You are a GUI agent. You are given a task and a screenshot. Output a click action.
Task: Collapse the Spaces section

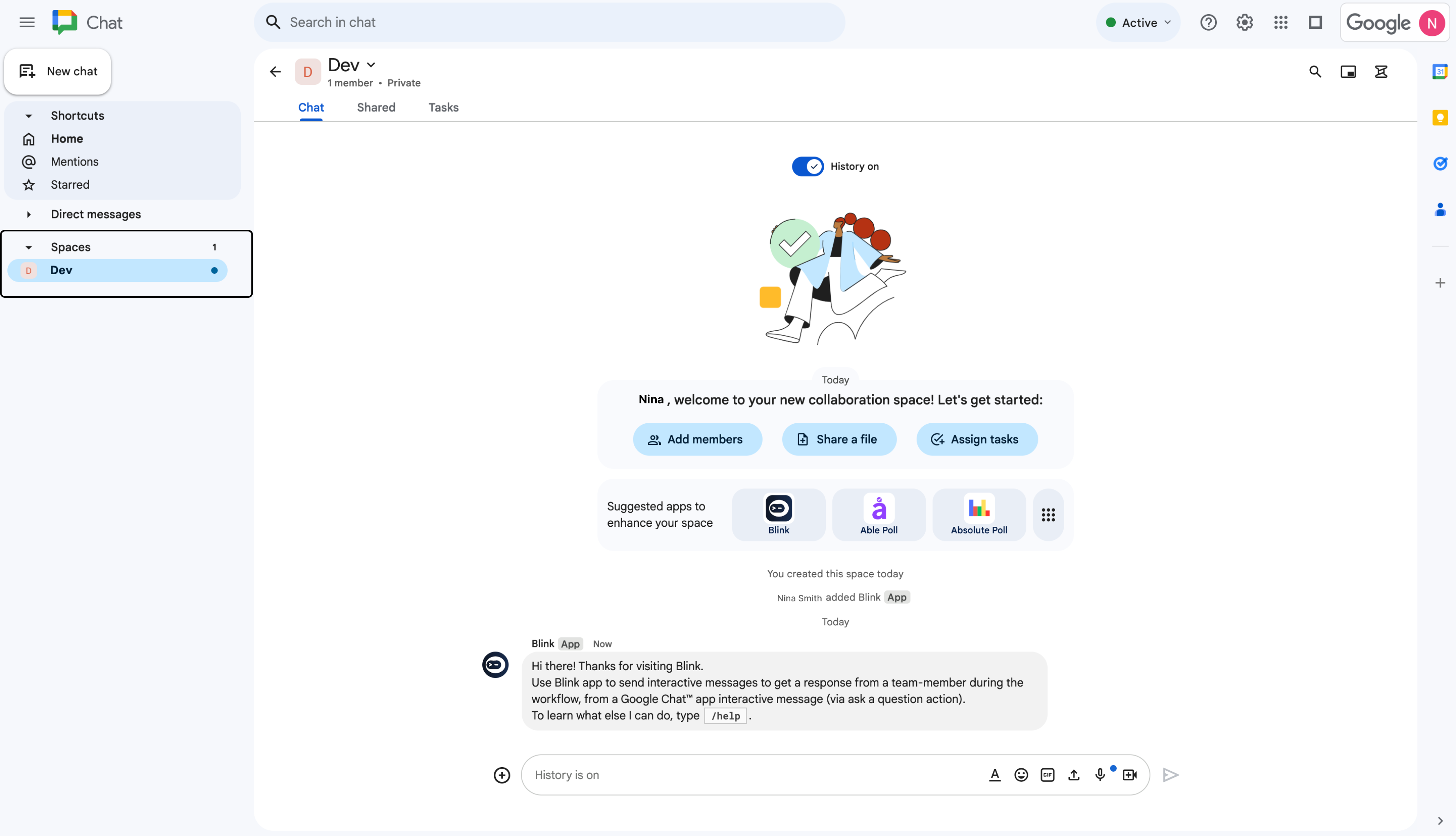tap(28, 247)
